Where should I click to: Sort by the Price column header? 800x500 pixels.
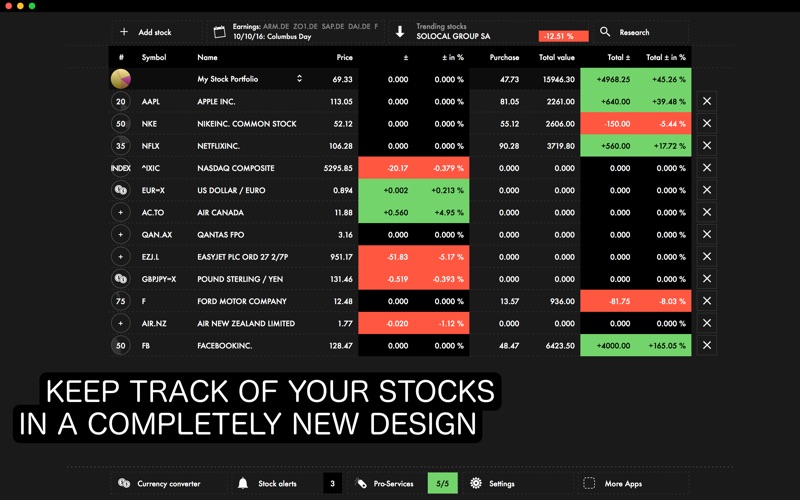pyautogui.click(x=345, y=57)
